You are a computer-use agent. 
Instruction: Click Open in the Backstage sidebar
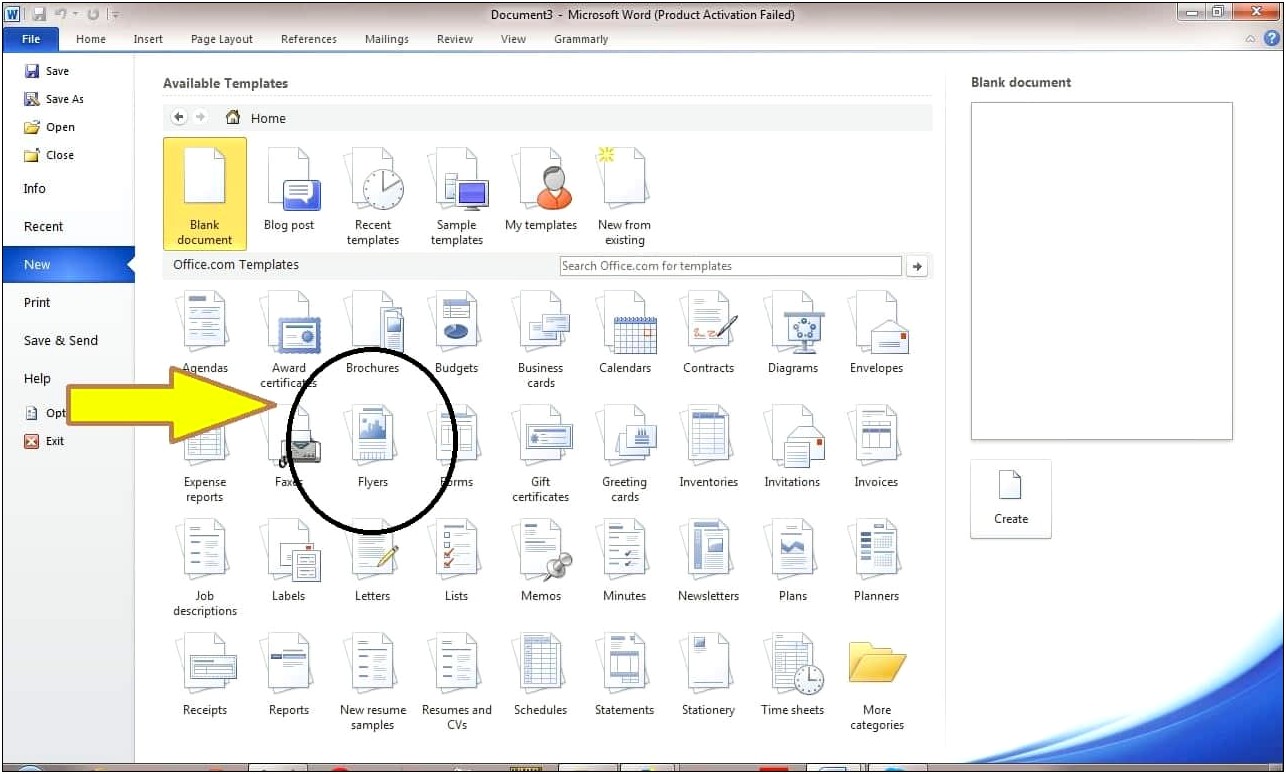coord(50,127)
